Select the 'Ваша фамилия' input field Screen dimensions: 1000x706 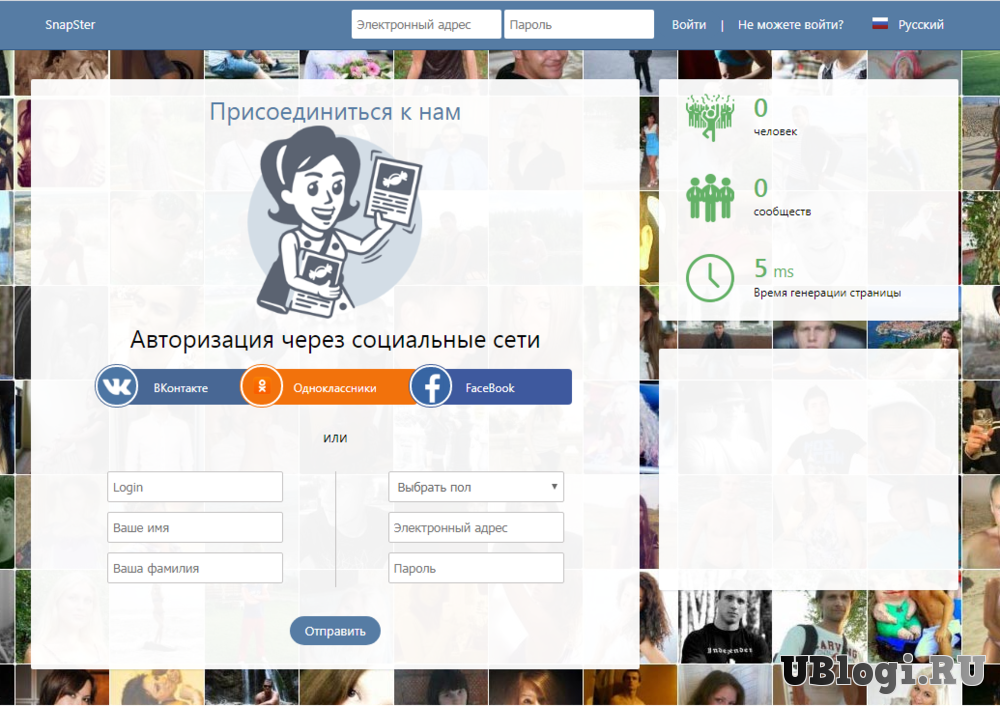click(x=195, y=568)
